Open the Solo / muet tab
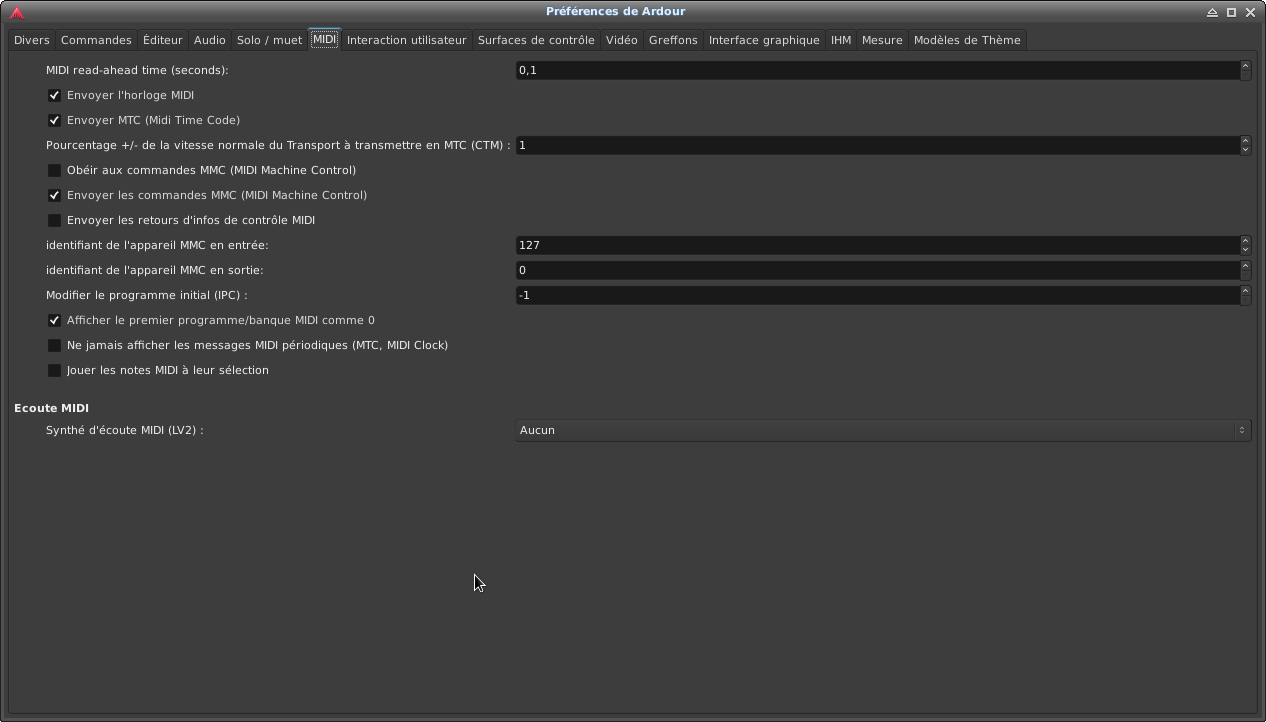Image resolution: width=1266 pixels, height=722 pixels. coord(269,40)
